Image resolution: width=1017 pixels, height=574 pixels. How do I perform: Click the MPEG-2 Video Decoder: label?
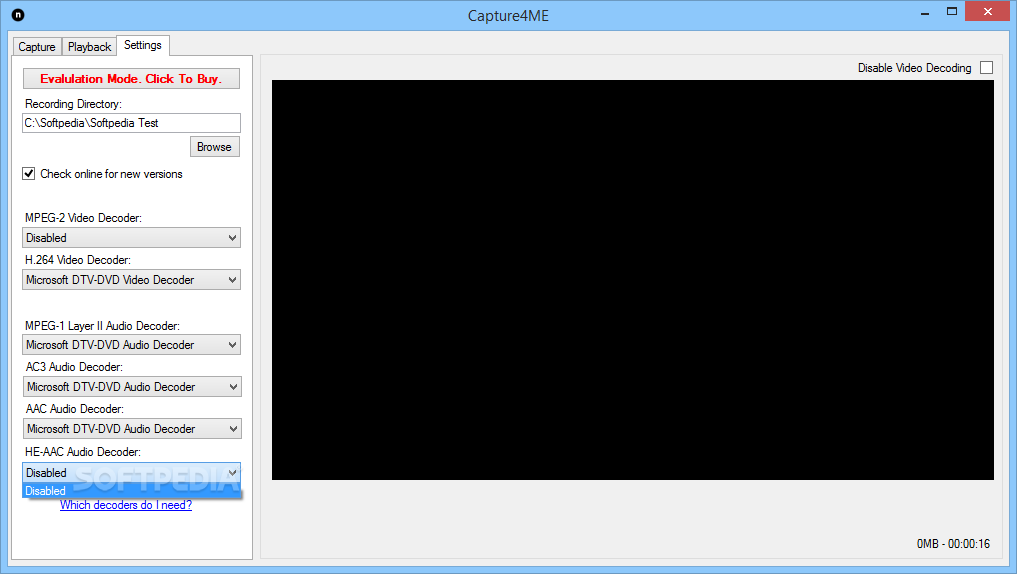tap(83, 218)
